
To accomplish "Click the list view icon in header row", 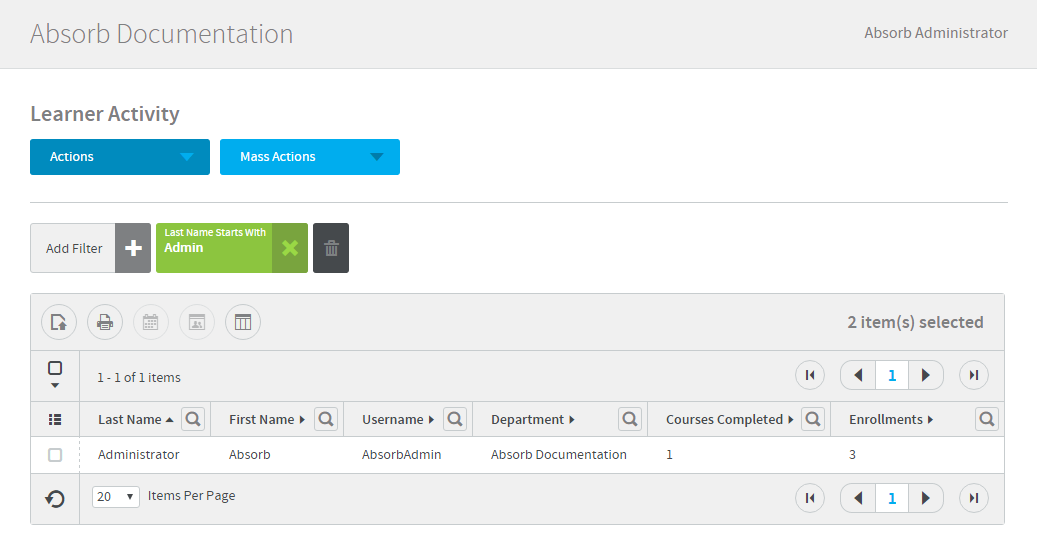I will click(55, 419).
